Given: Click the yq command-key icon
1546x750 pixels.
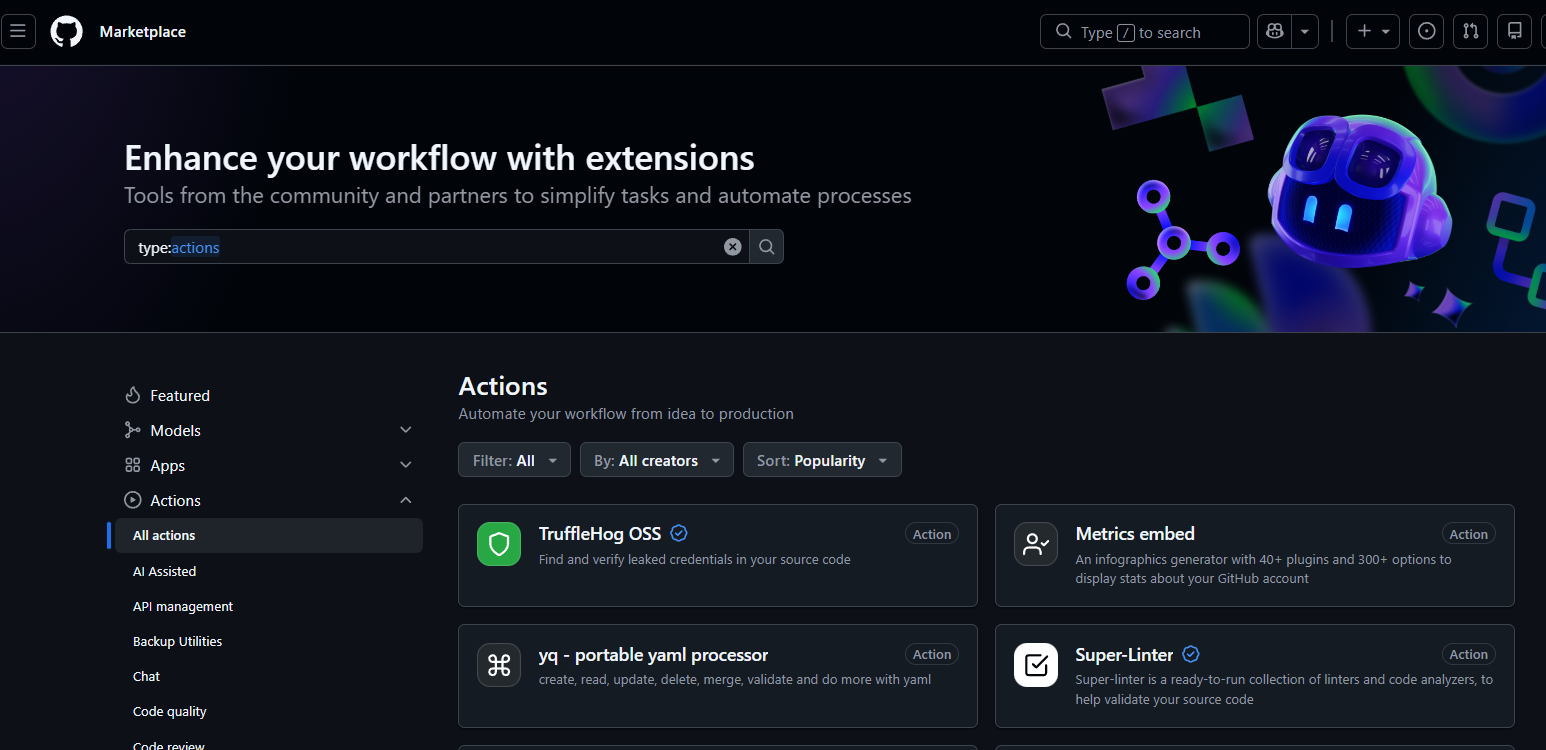Looking at the screenshot, I should (x=499, y=665).
